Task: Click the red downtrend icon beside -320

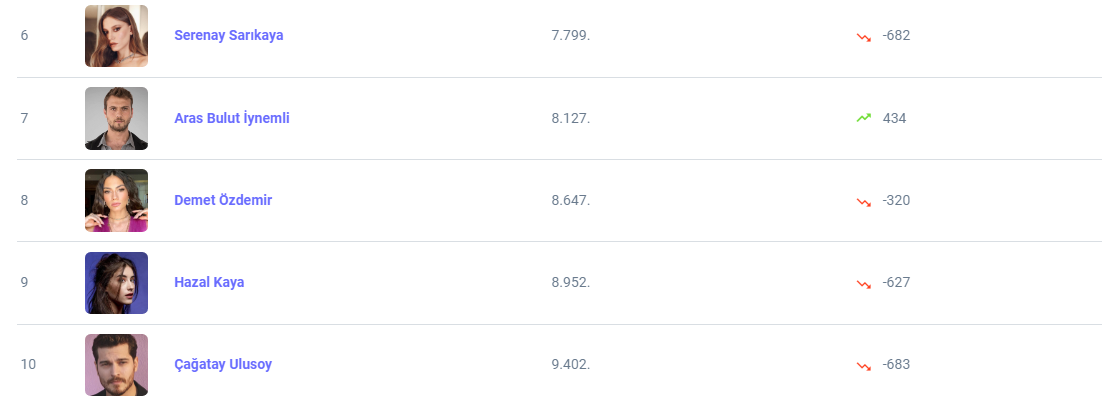Action: 864,201
